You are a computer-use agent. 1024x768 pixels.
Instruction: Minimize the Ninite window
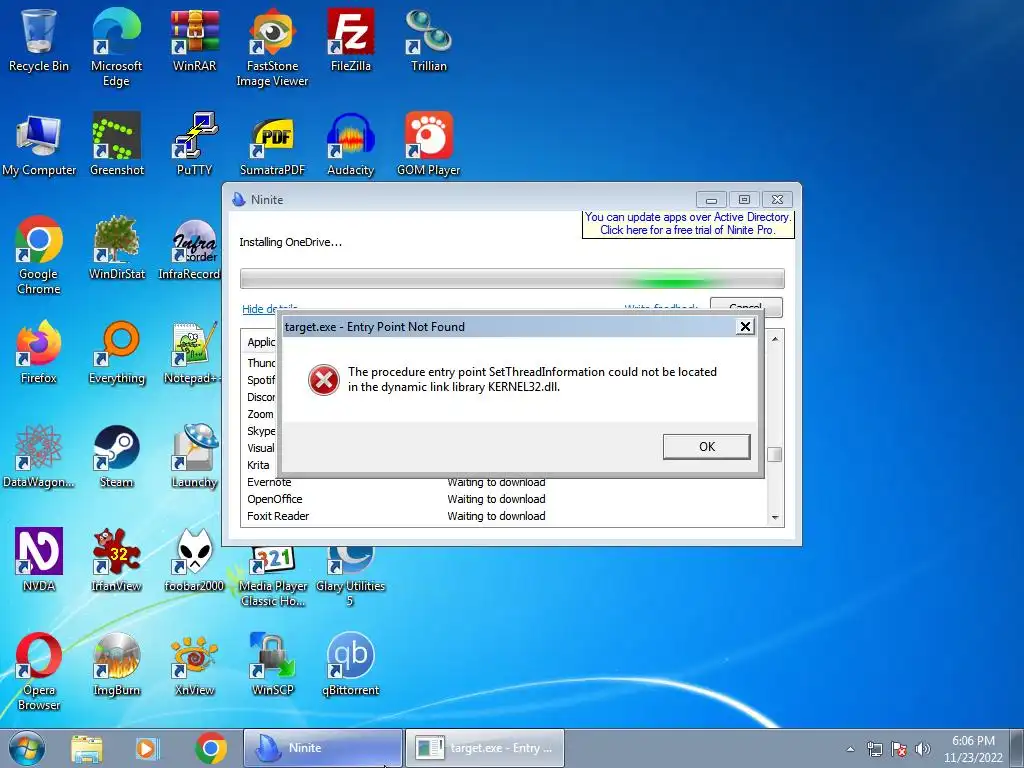click(711, 199)
